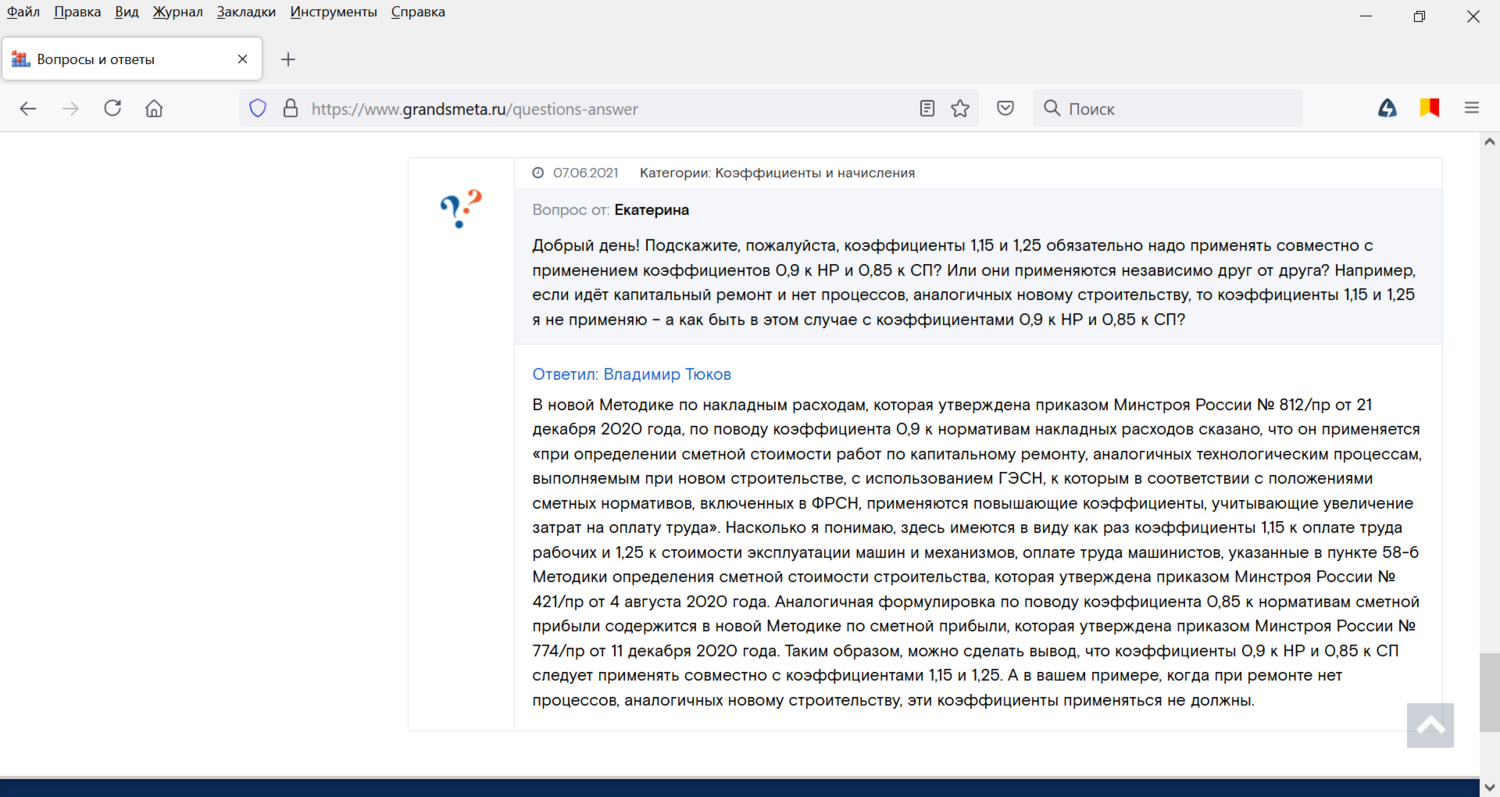Screen dimensions: 1500x797
Task: Click the browser Back arrow button
Action: pos(28,109)
